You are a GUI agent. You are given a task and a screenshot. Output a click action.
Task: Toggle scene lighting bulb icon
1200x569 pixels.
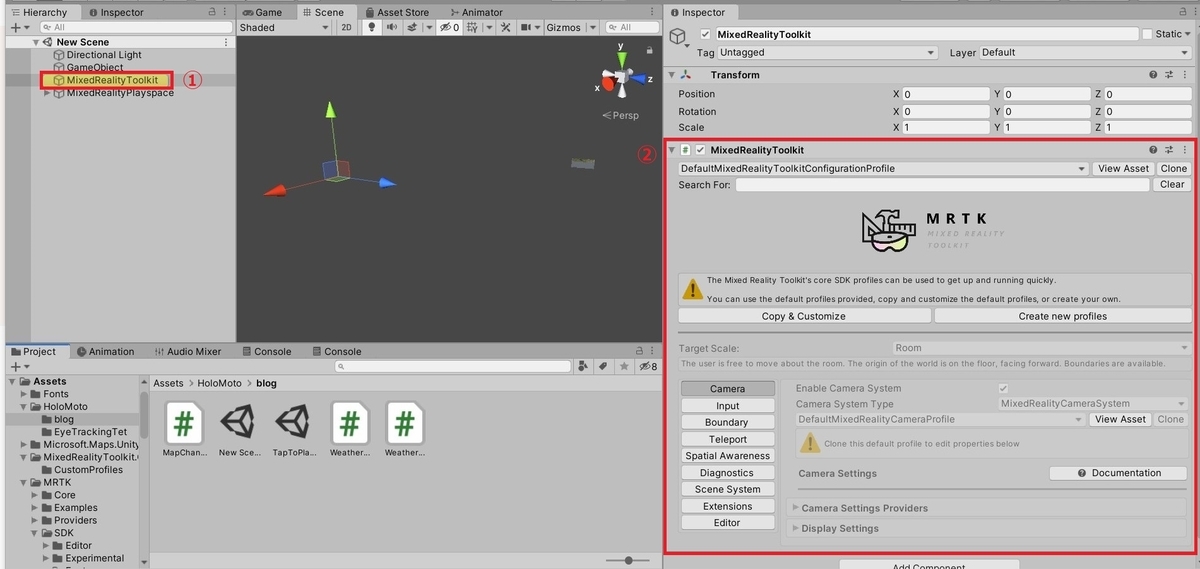[372, 28]
